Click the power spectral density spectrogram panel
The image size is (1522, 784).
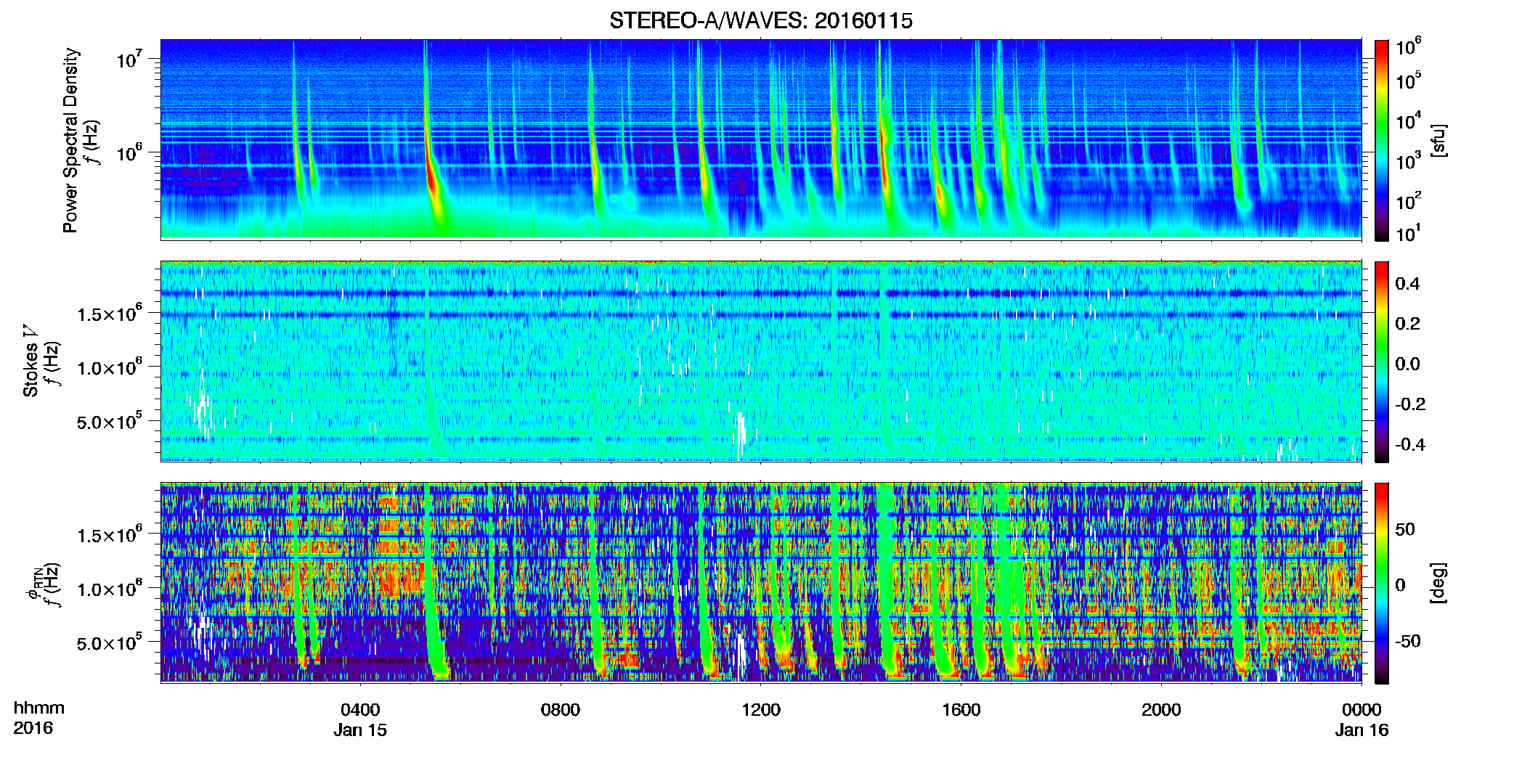click(761, 139)
